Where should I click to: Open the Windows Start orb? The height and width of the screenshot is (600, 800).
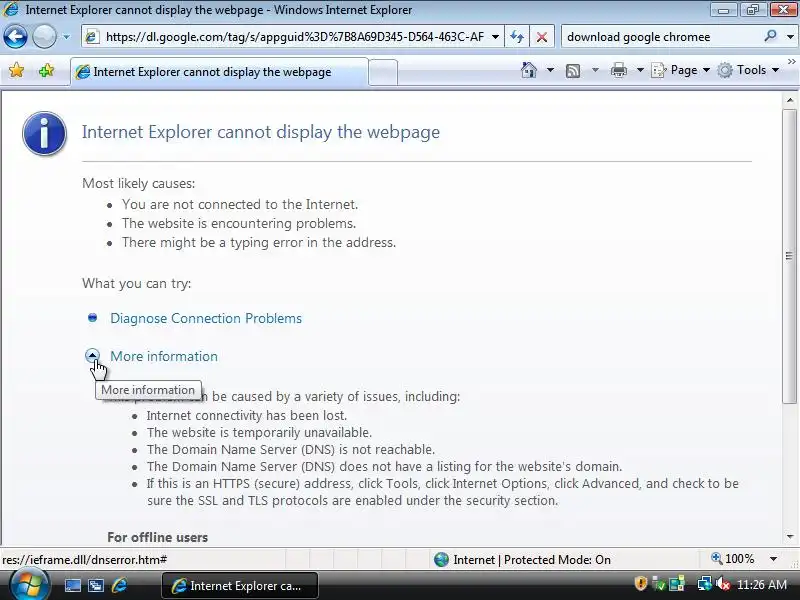tap(29, 585)
